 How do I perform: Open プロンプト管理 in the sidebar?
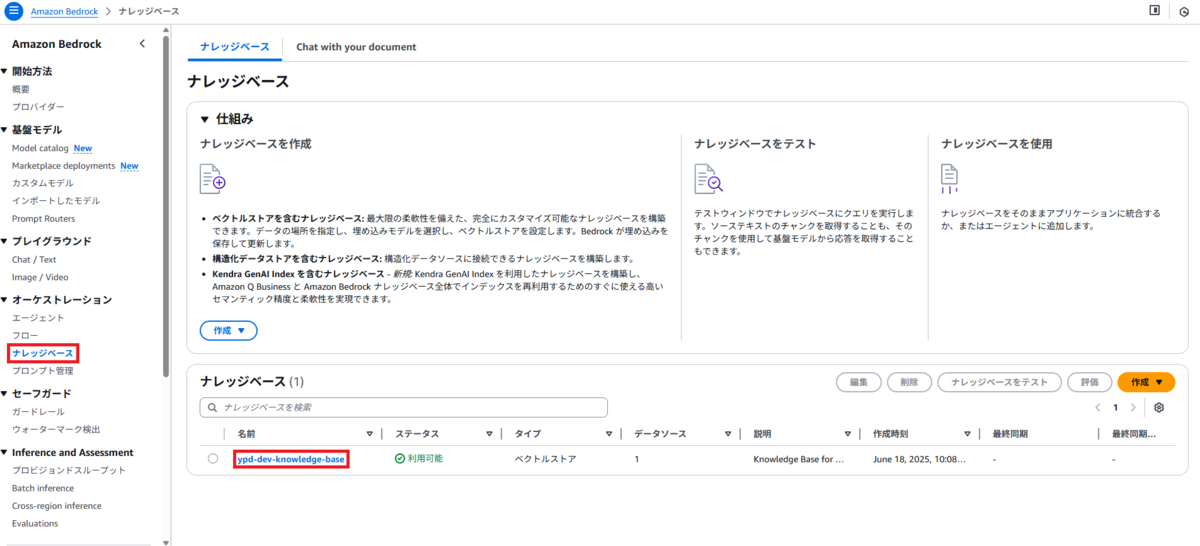coord(43,371)
